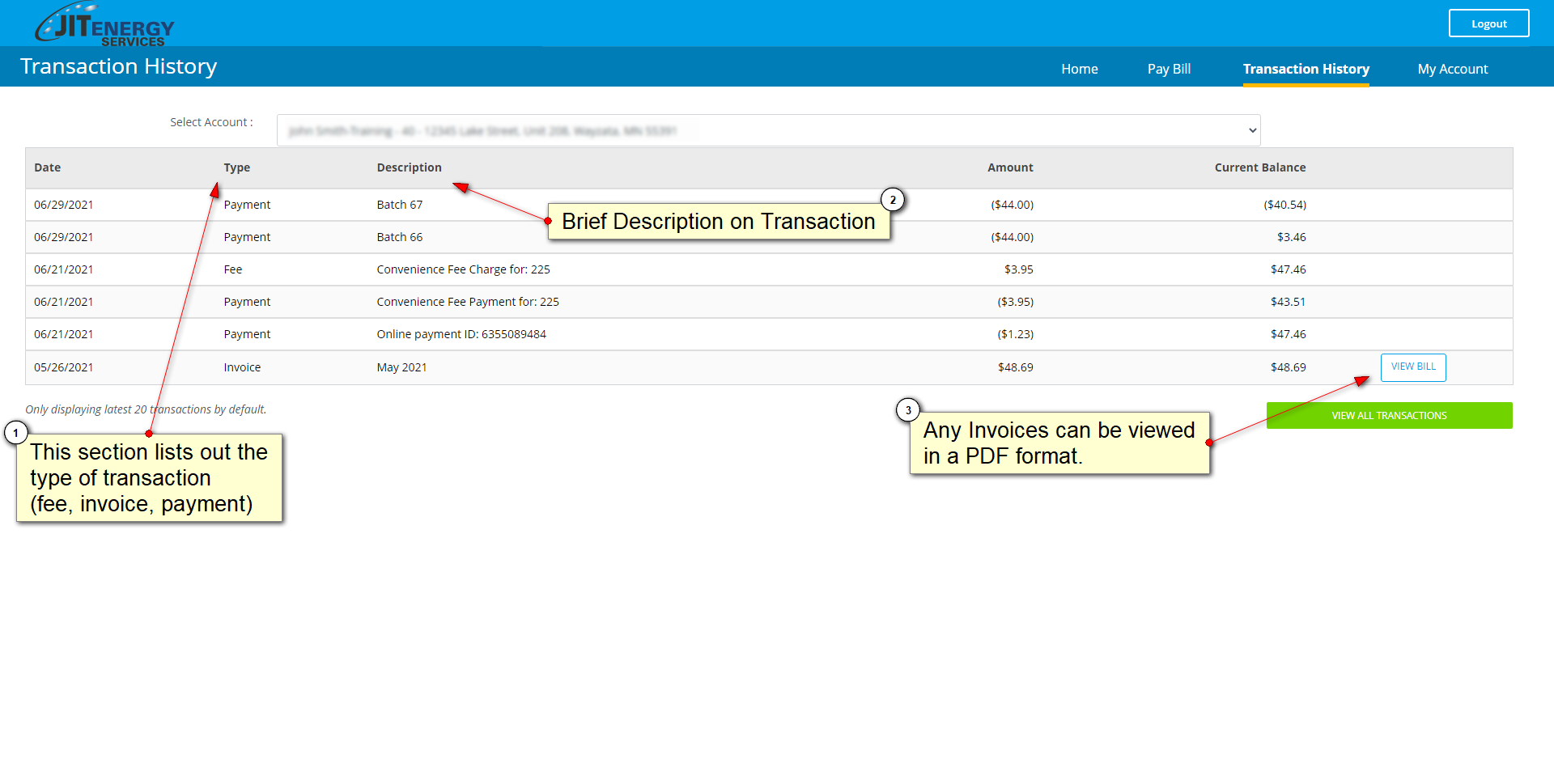Click the Current Balance column header
Viewport: 1554px width, 784px height.
(1259, 167)
